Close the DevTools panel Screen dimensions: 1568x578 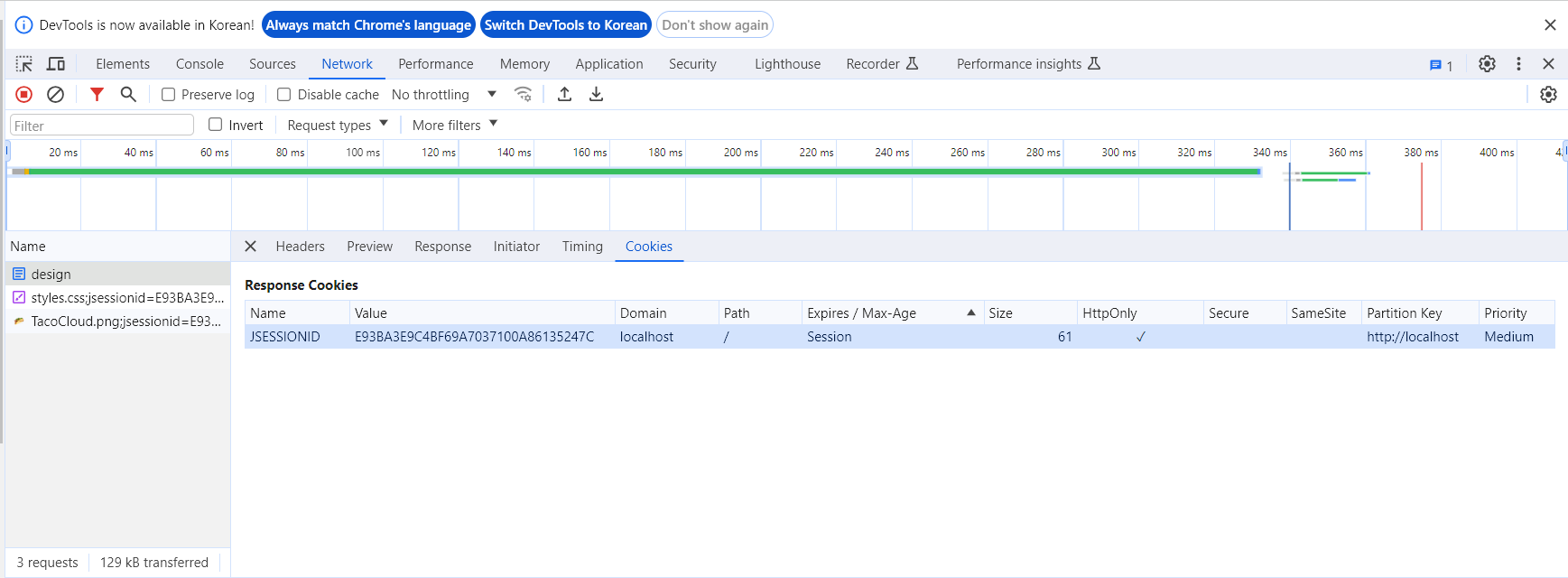point(1548,64)
